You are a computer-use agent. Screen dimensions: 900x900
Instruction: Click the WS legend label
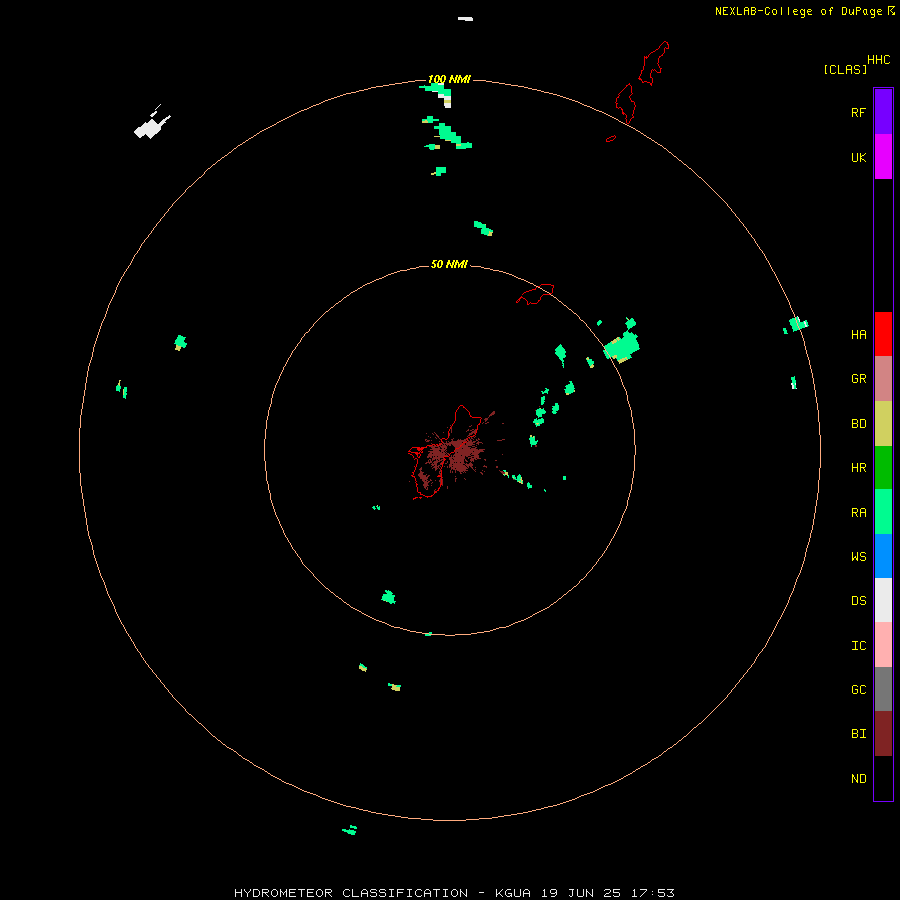point(858,557)
